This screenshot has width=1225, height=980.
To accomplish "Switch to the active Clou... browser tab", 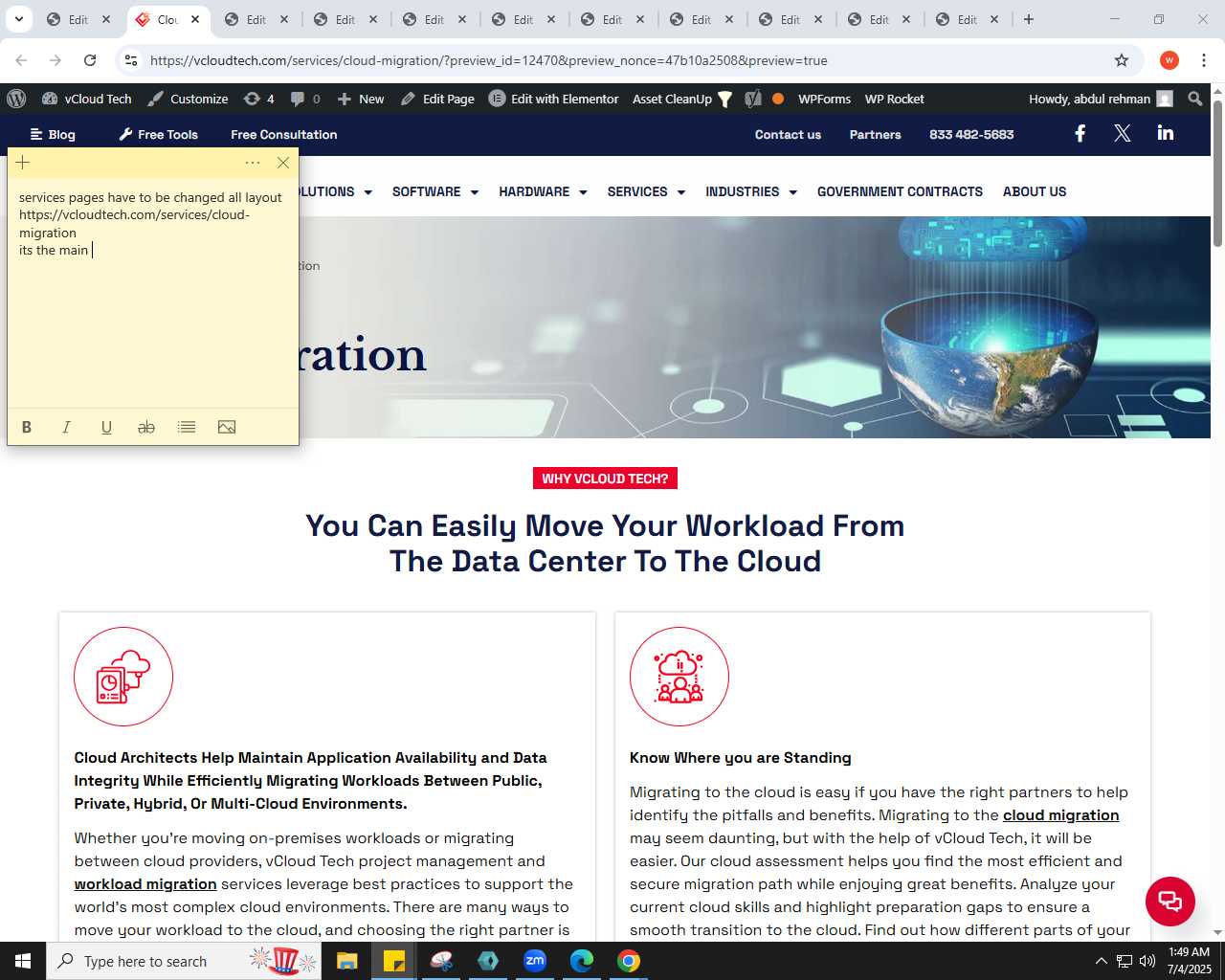I will pos(169,19).
